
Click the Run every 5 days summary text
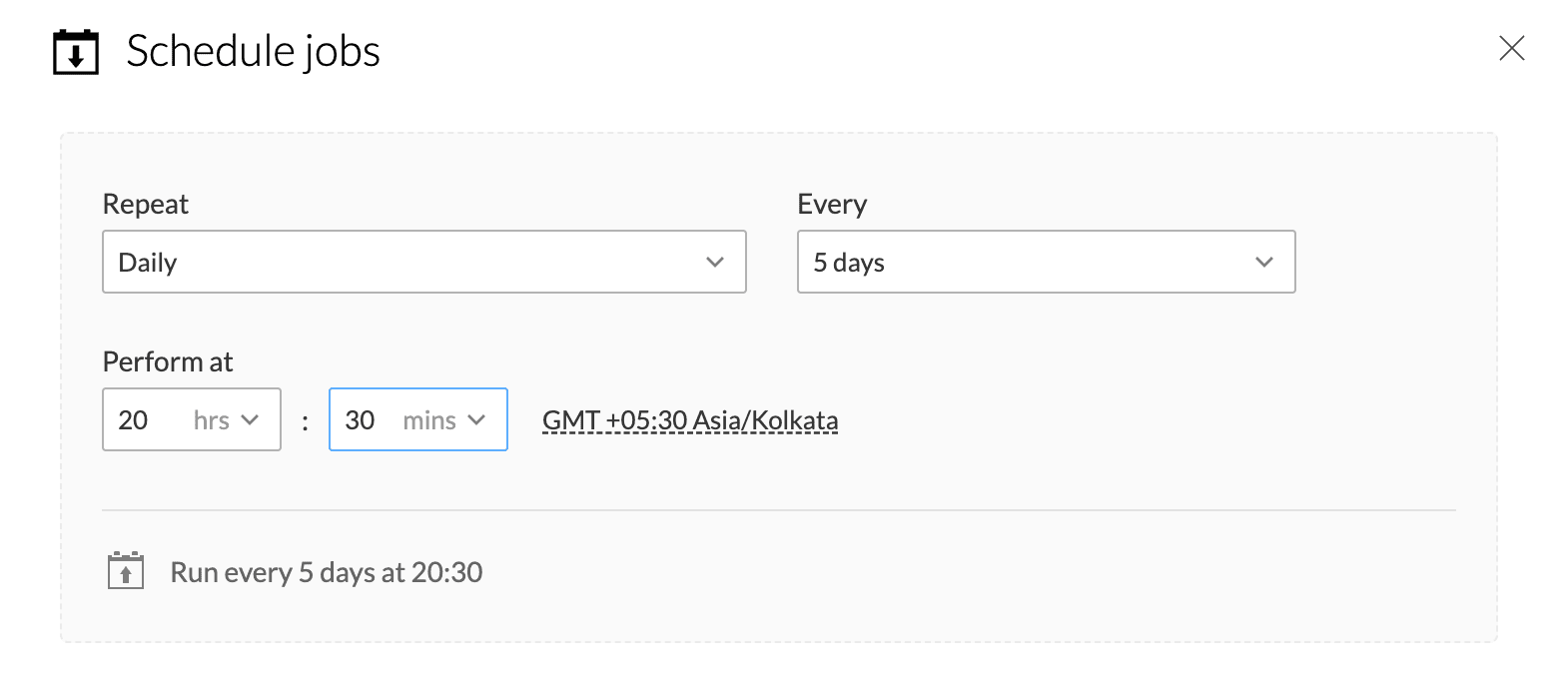[x=327, y=572]
